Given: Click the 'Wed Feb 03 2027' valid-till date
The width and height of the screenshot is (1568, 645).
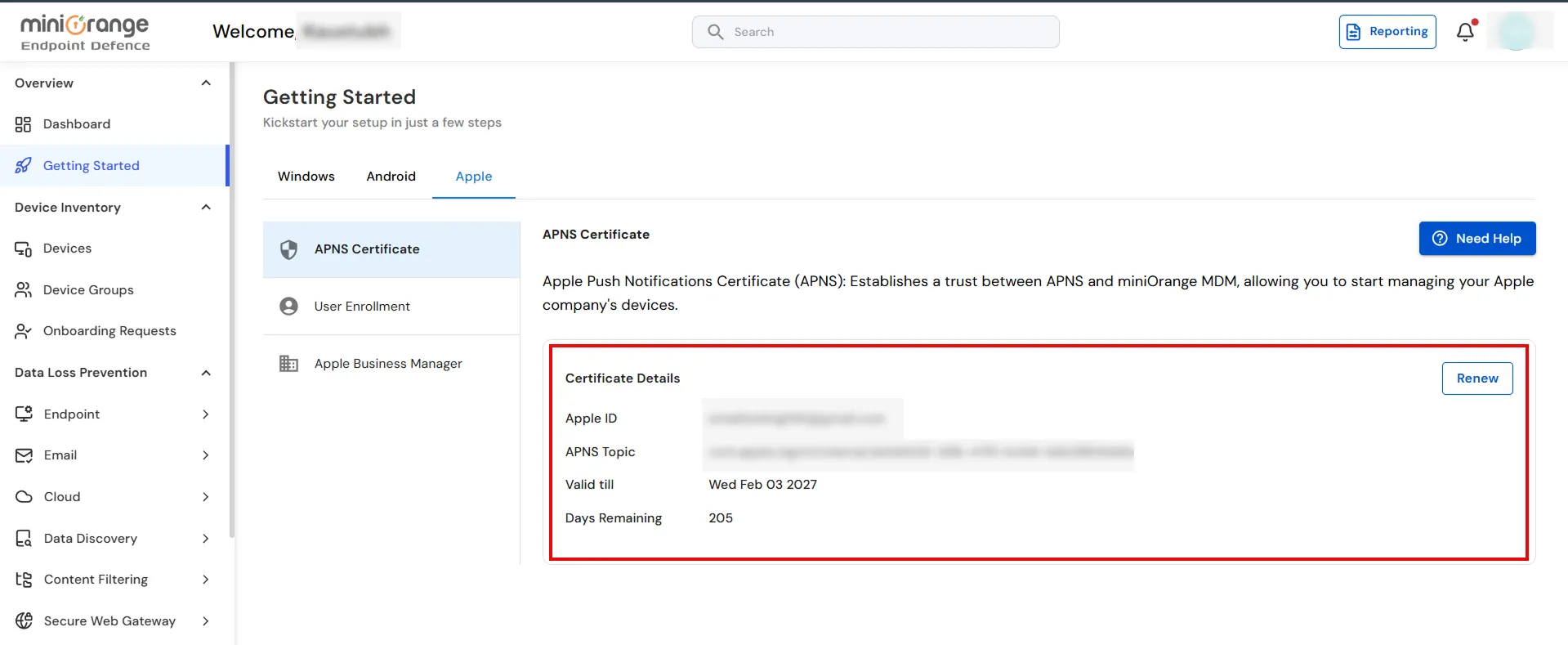Looking at the screenshot, I should point(763,485).
